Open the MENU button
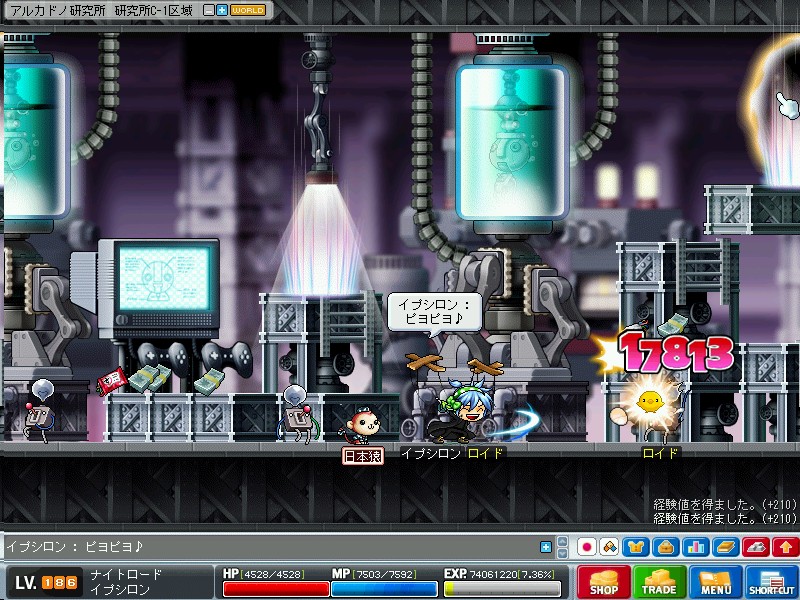Screen dimensions: 800x600 (x=715, y=582)
